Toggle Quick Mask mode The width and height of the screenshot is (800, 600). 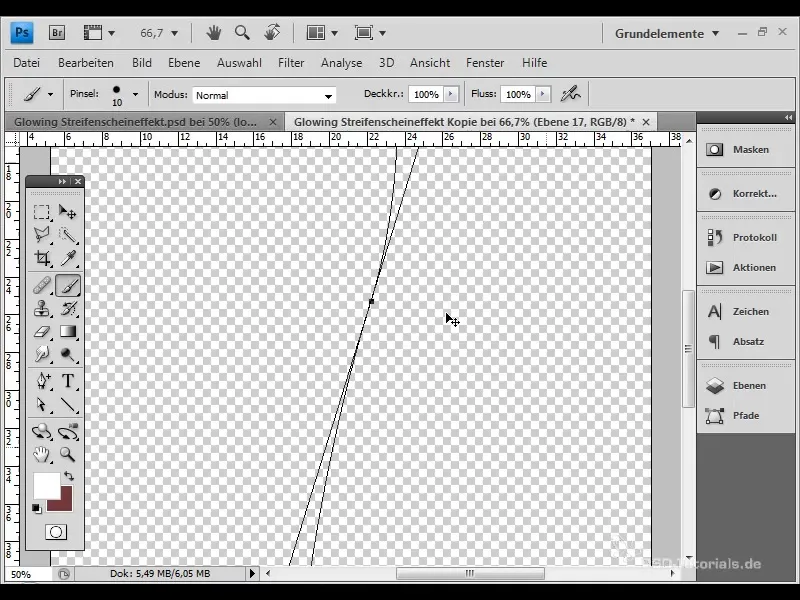coord(56,532)
